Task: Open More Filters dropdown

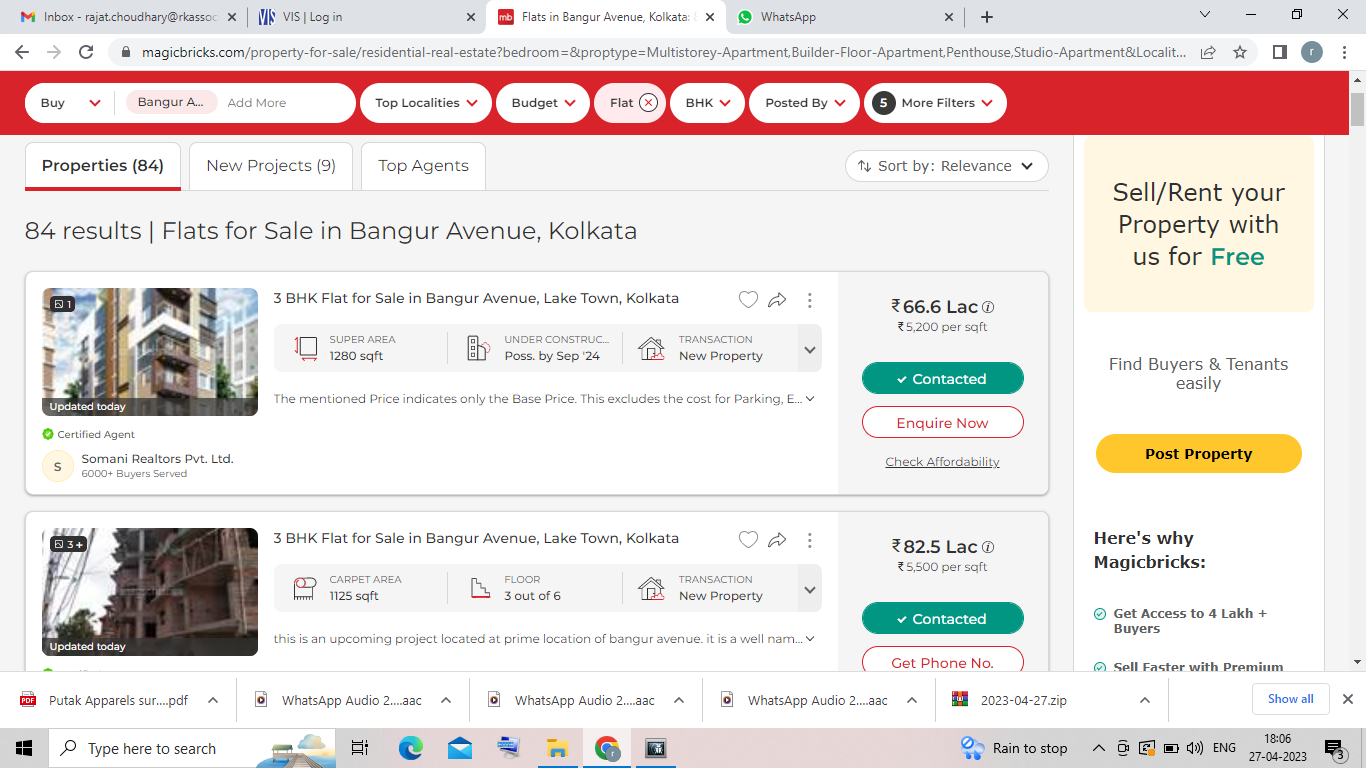Action: point(935,103)
